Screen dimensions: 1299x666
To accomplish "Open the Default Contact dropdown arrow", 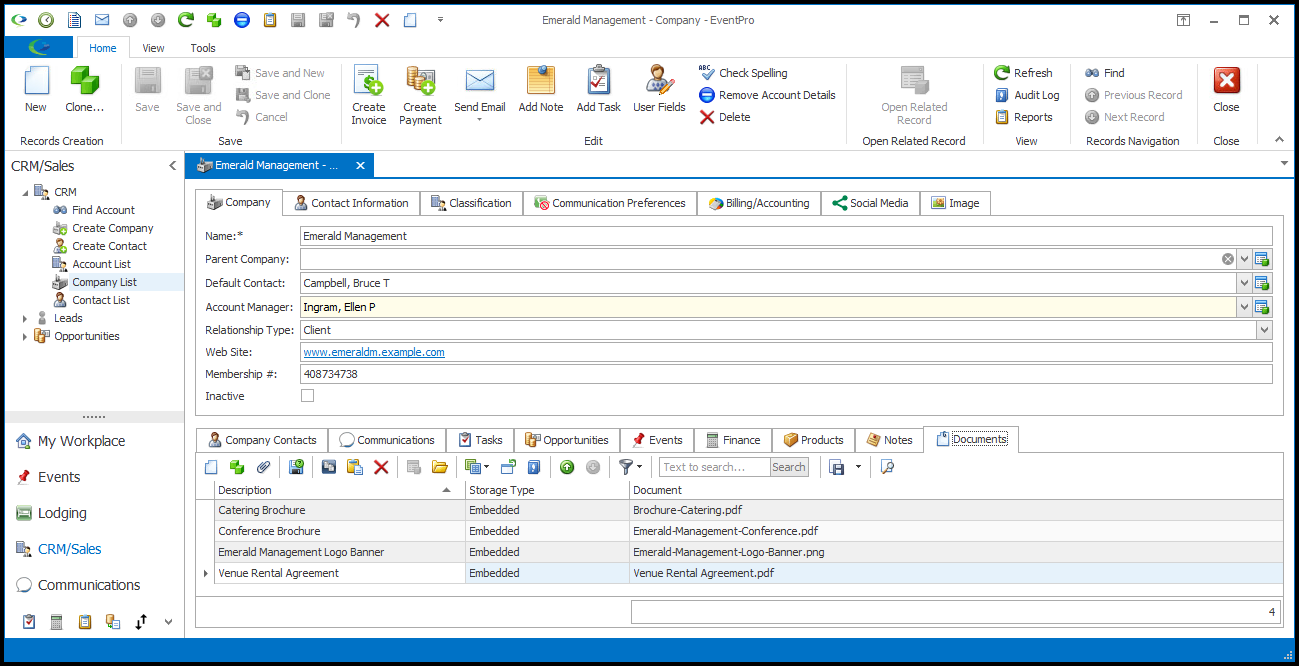I will point(1245,283).
